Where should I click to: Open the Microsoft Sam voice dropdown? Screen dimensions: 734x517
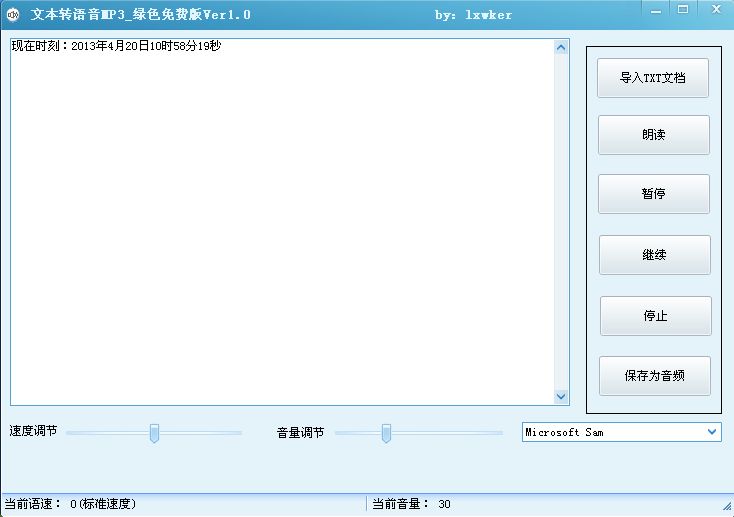[x=622, y=432]
